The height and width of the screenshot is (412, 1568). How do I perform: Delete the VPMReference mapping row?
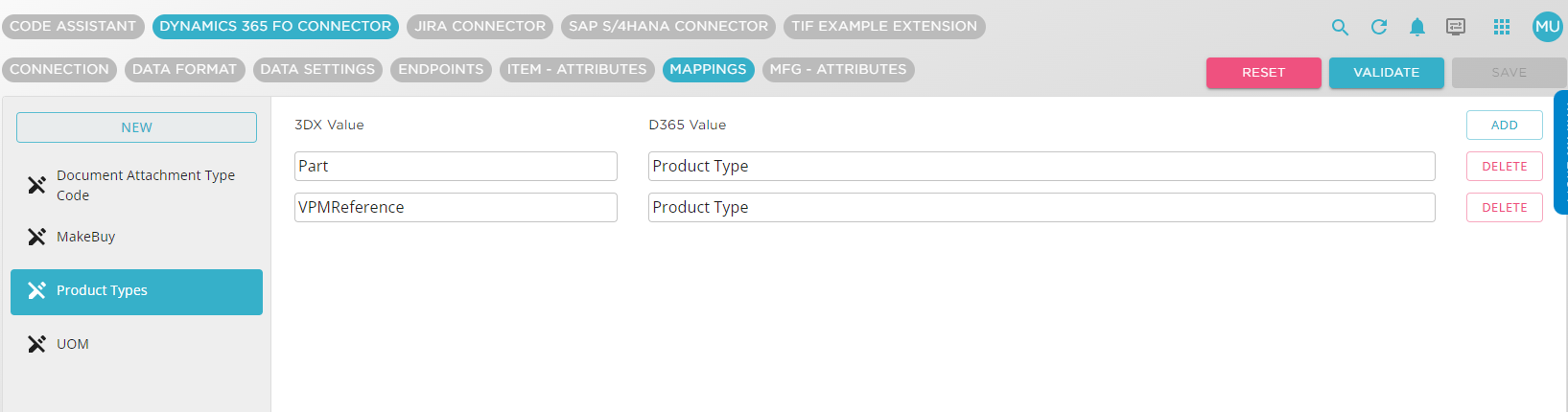(1504, 208)
